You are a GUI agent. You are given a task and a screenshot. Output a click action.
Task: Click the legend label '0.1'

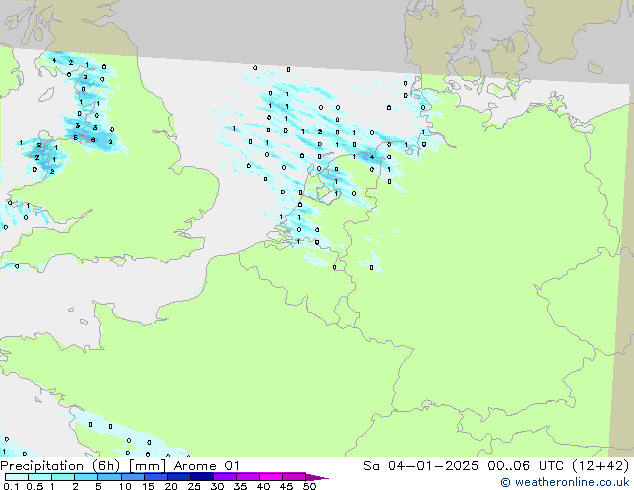[x=11, y=486]
